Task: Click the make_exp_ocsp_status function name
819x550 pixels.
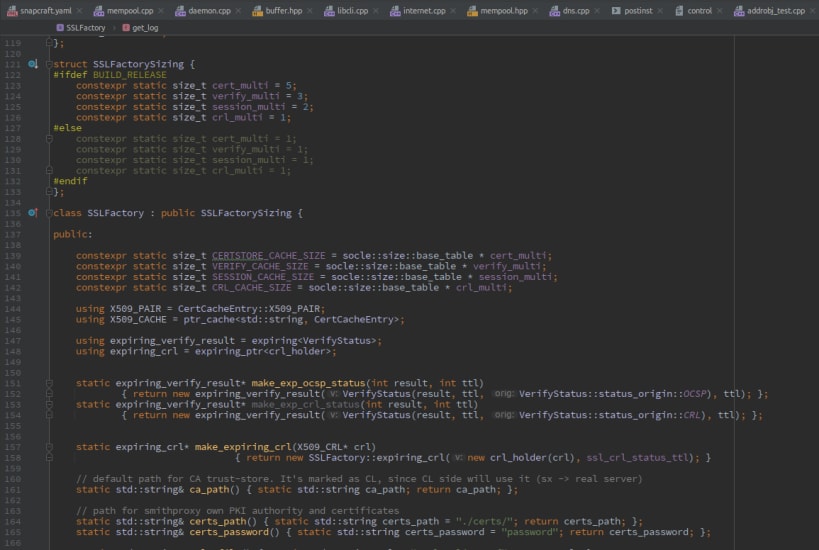Action: pos(308,383)
